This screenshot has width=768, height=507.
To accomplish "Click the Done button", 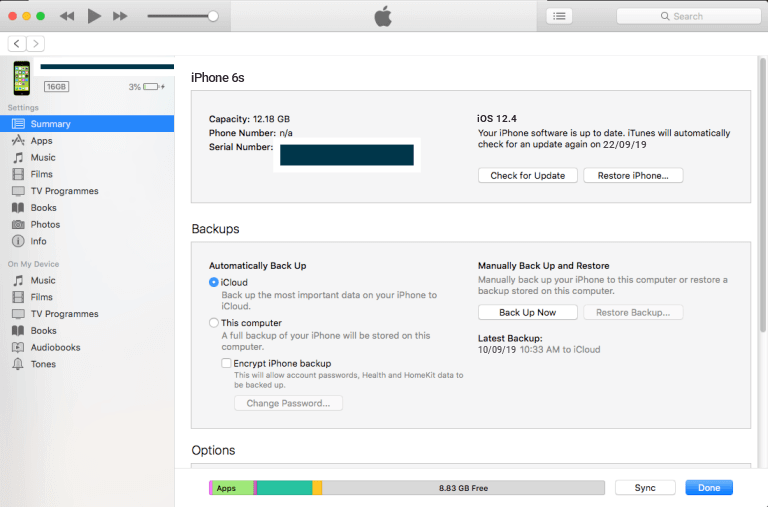I will [709, 488].
